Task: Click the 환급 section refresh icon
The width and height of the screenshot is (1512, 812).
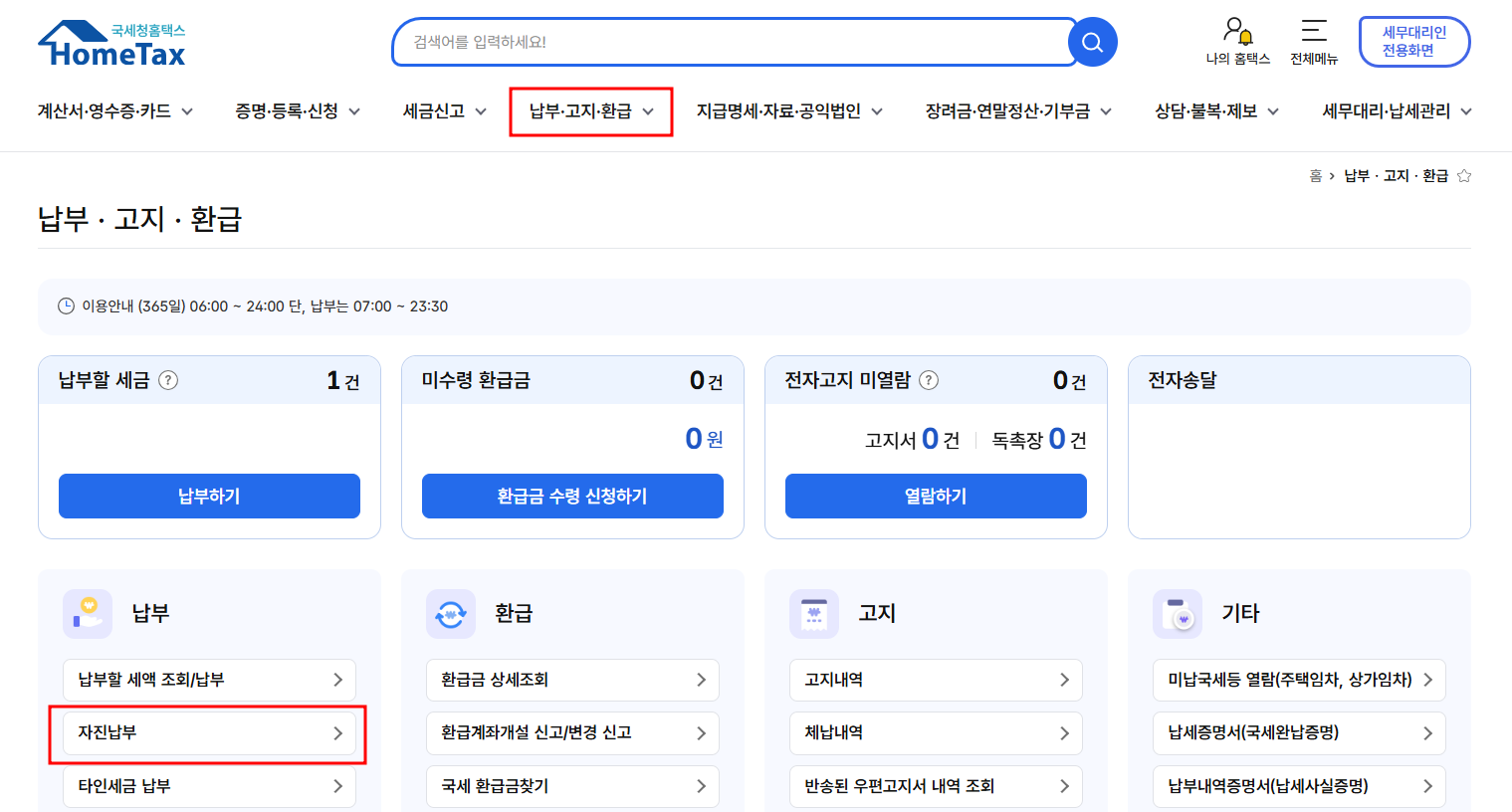Action: [450, 614]
